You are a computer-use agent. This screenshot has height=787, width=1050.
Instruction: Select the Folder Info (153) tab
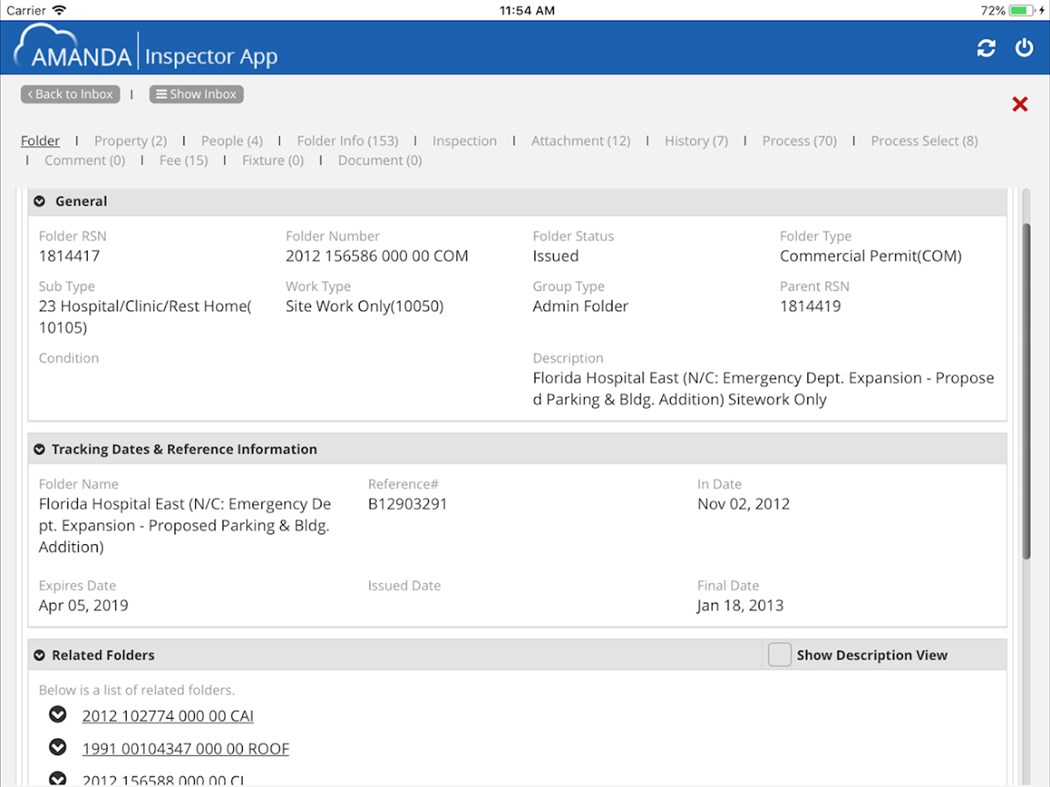347,141
